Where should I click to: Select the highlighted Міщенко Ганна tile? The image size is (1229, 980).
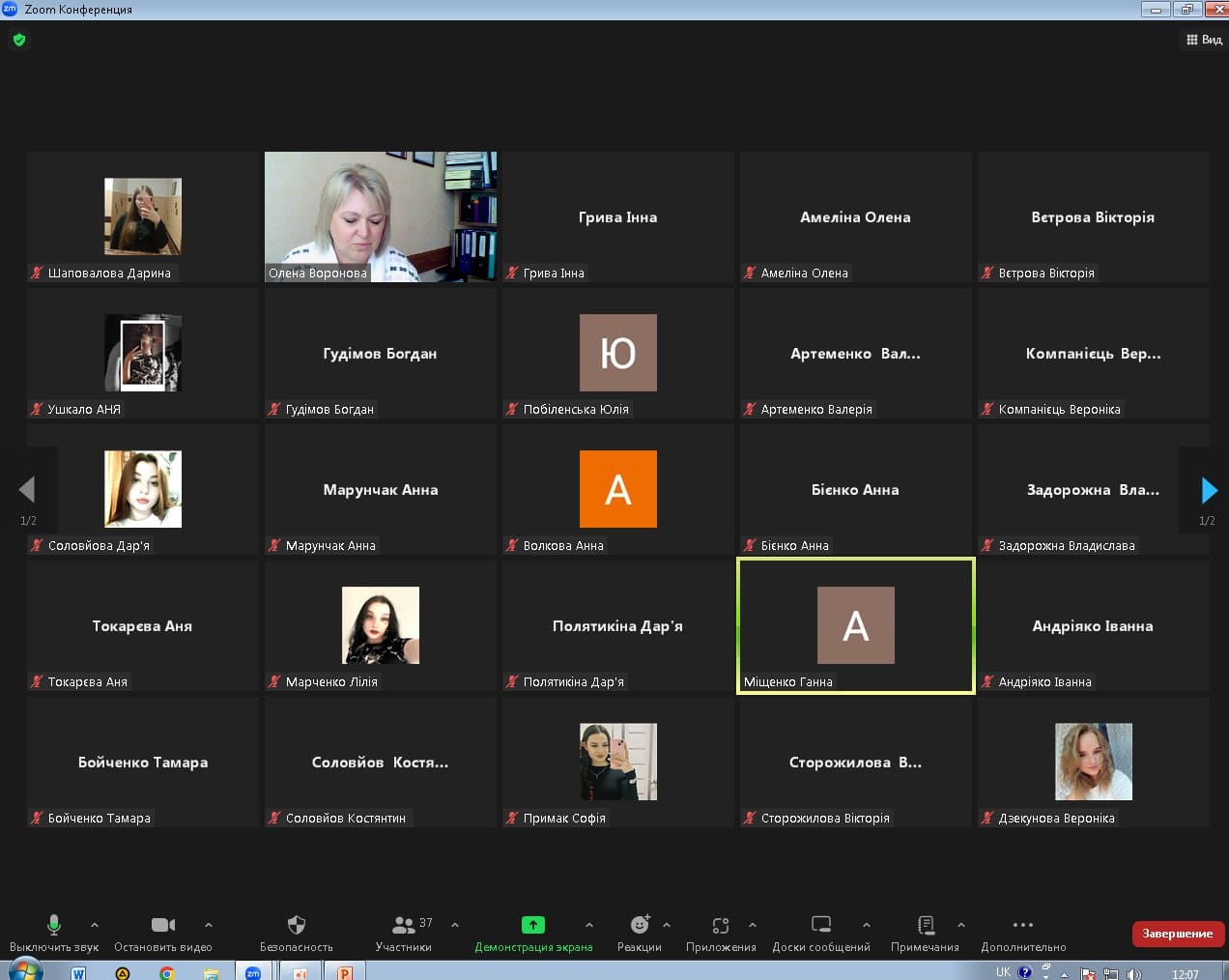(855, 625)
